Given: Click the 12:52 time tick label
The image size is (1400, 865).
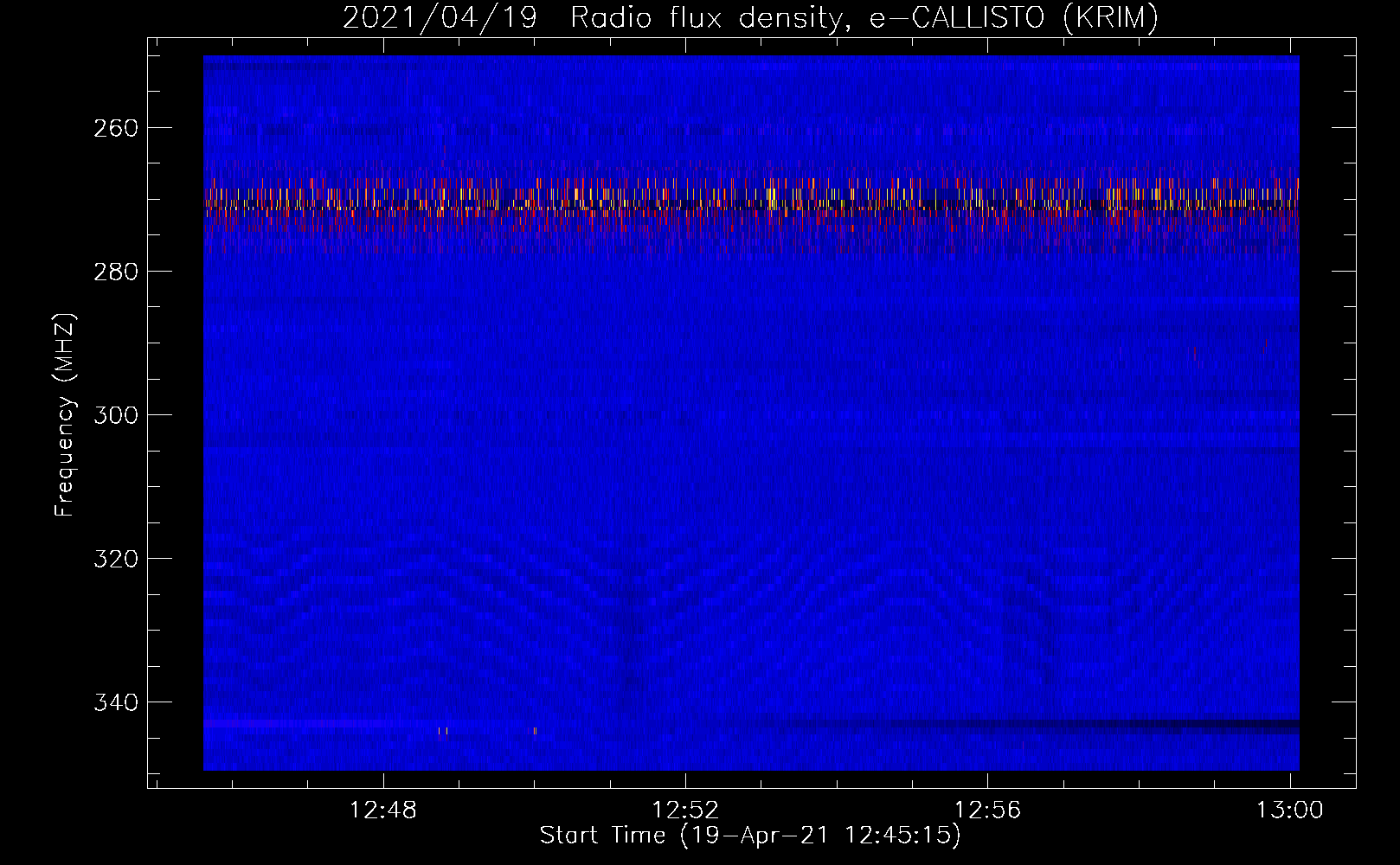Looking at the screenshot, I should (685, 810).
